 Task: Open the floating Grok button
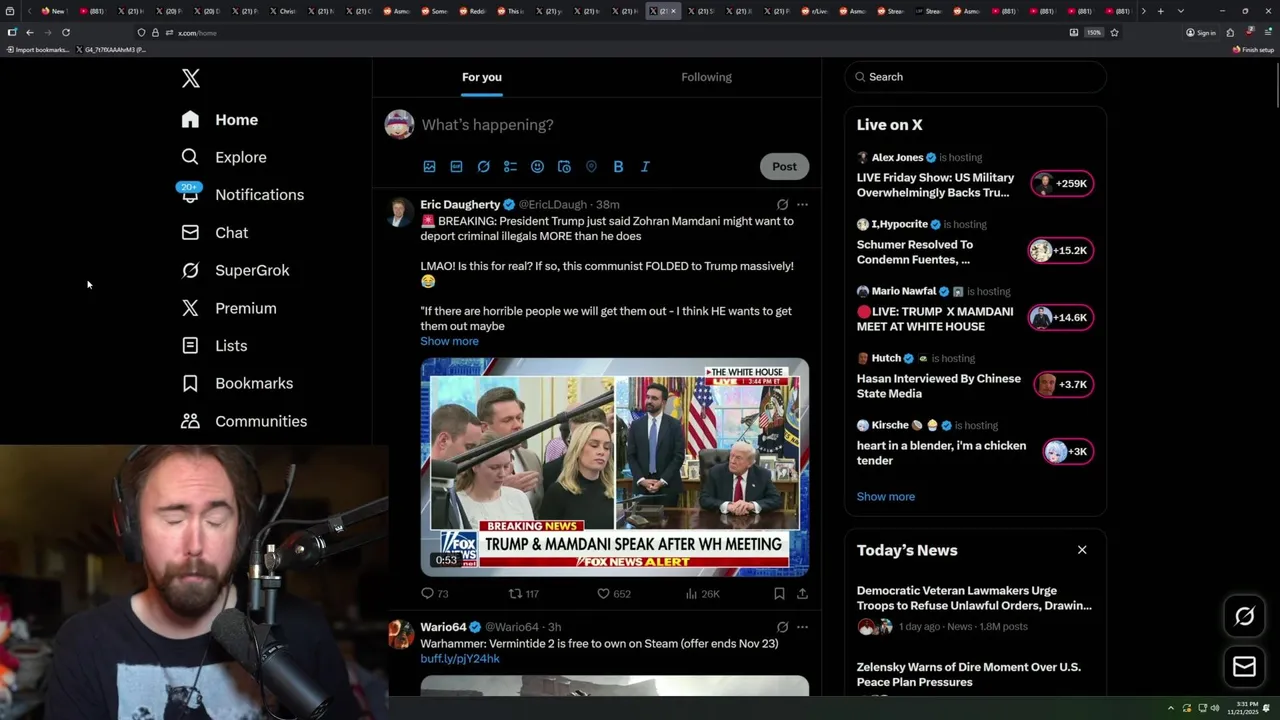[x=1245, y=617]
